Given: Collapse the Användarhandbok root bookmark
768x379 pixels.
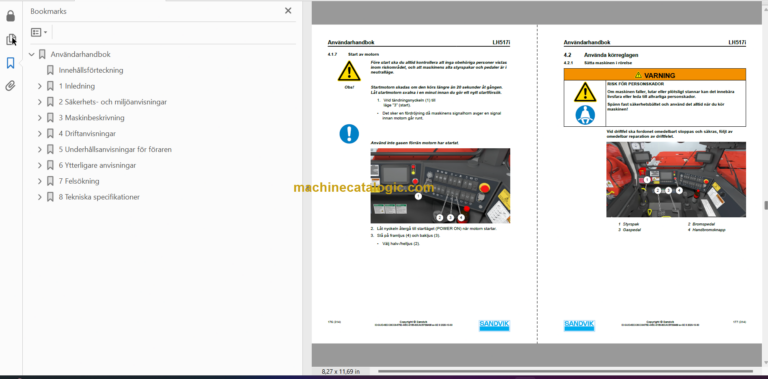Looking at the screenshot, I should coord(32,54).
